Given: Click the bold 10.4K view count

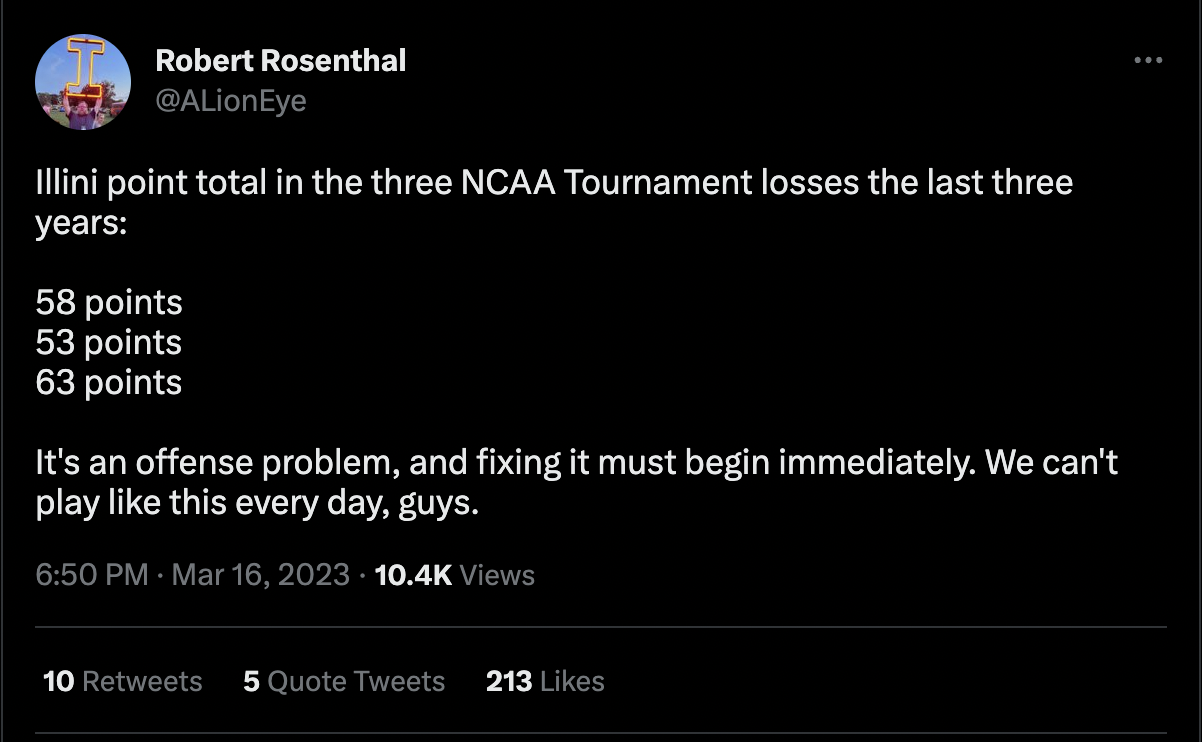Looking at the screenshot, I should [412, 575].
